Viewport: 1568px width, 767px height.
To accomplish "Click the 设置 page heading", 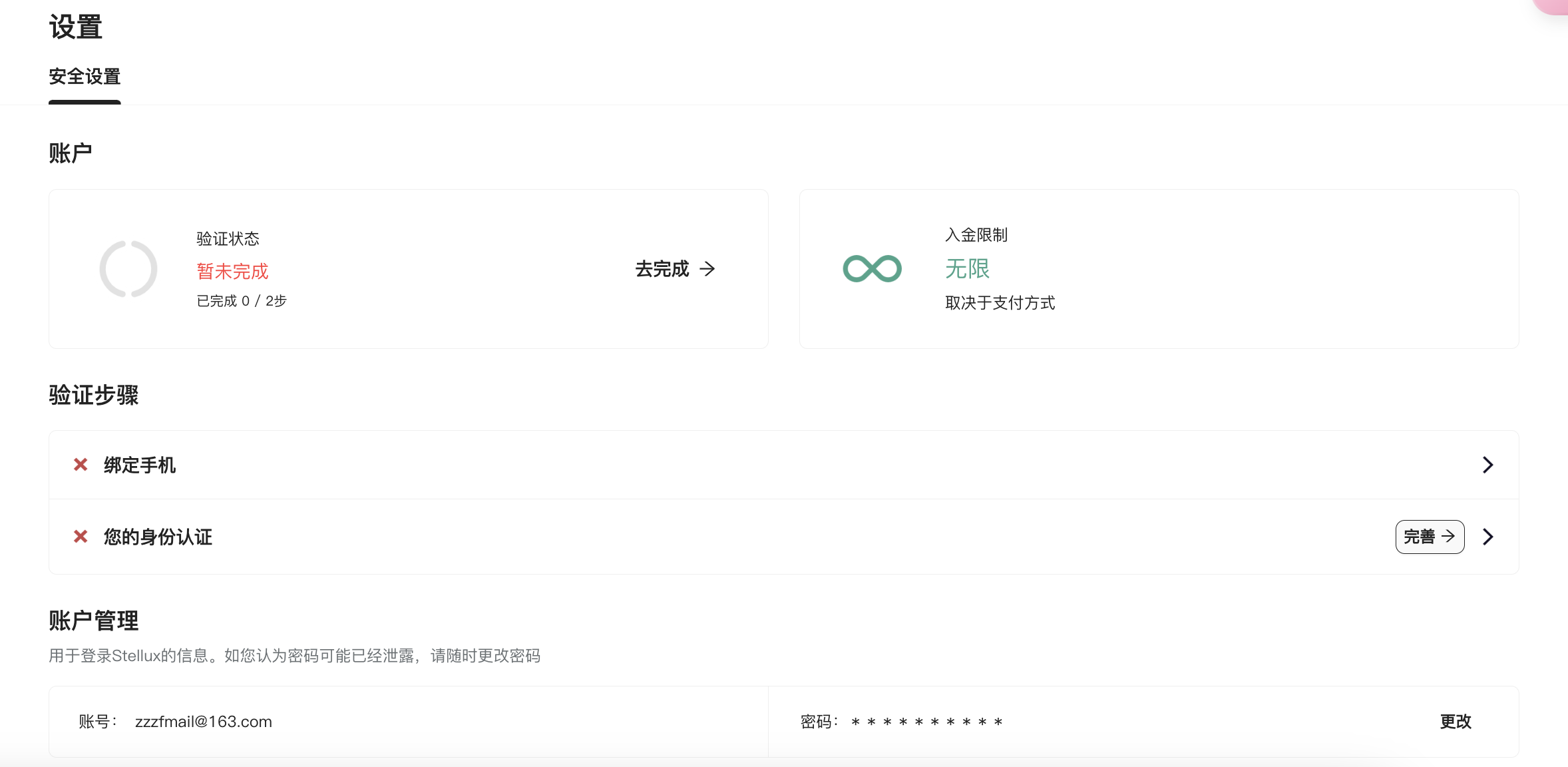I will 76,27.
